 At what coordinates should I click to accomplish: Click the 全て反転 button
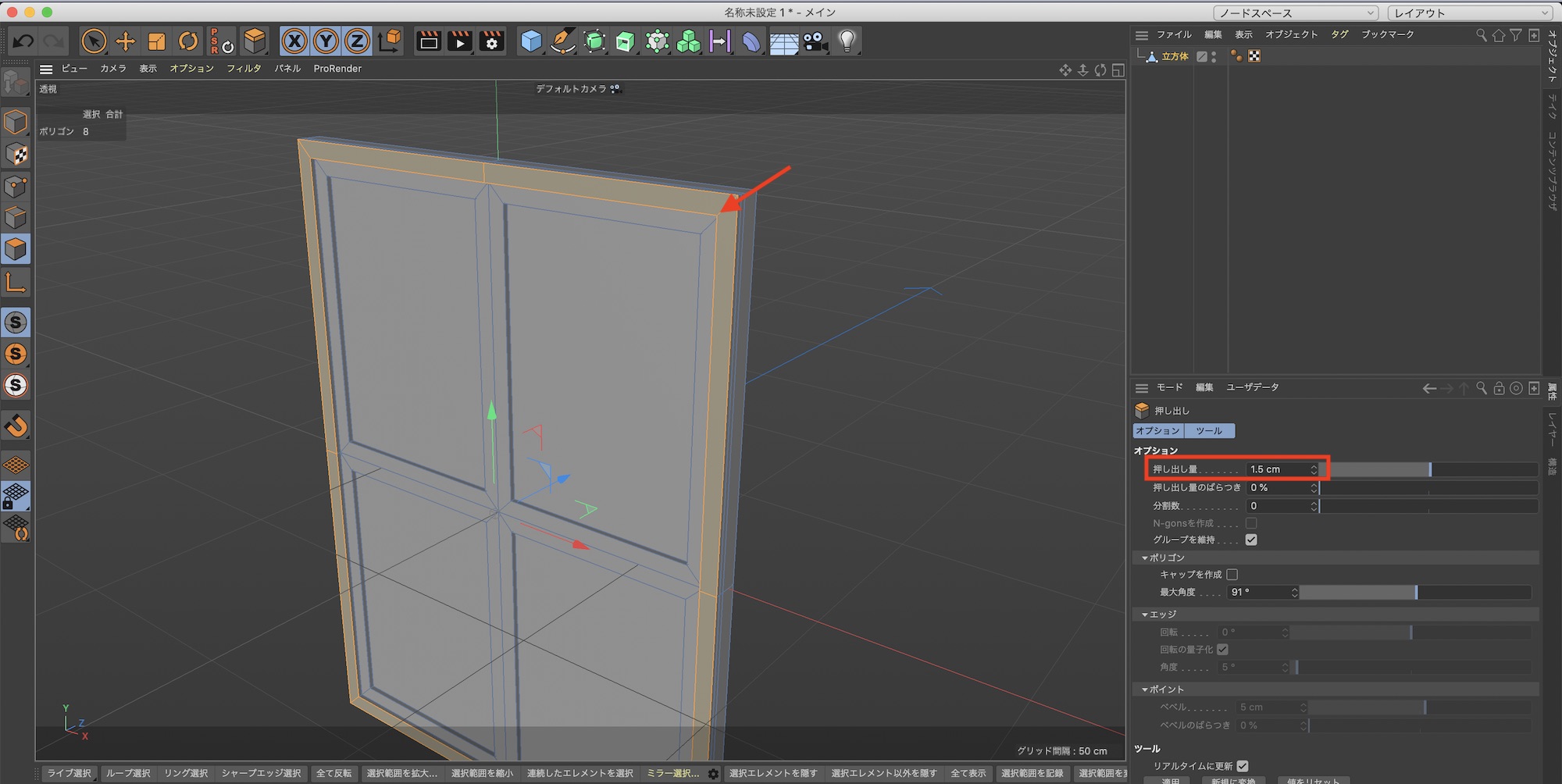[333, 773]
